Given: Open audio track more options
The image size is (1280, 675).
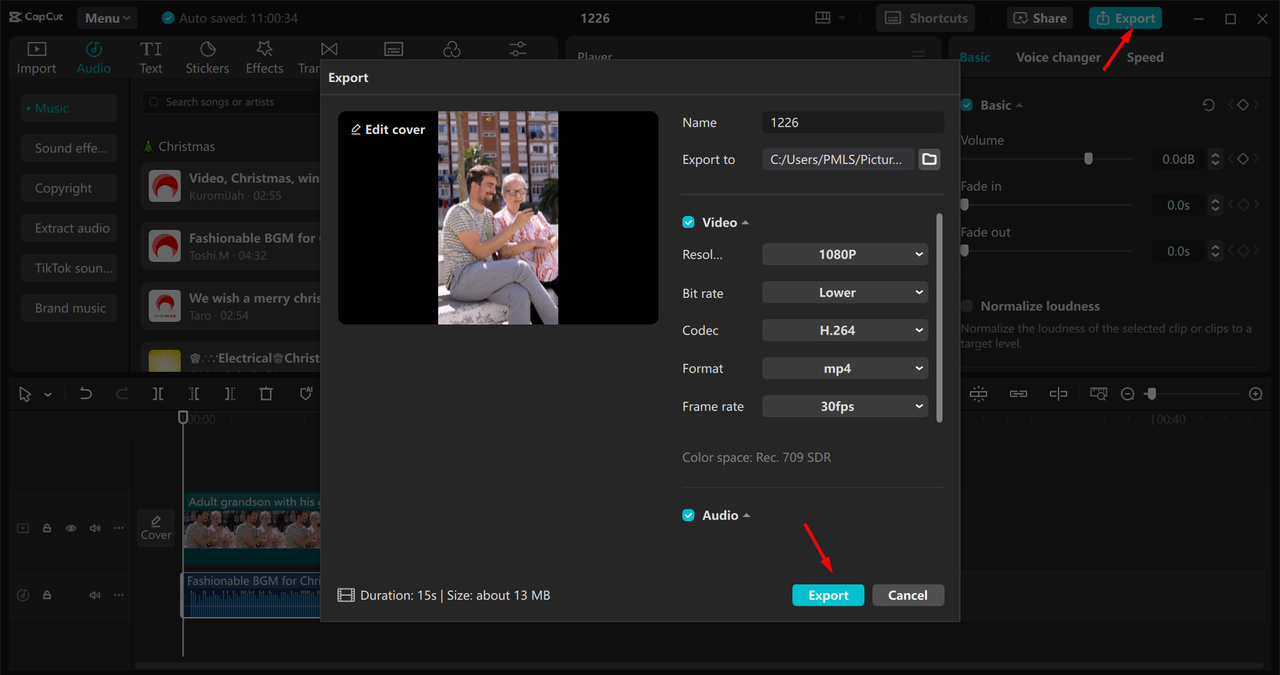Looking at the screenshot, I should click(x=119, y=595).
